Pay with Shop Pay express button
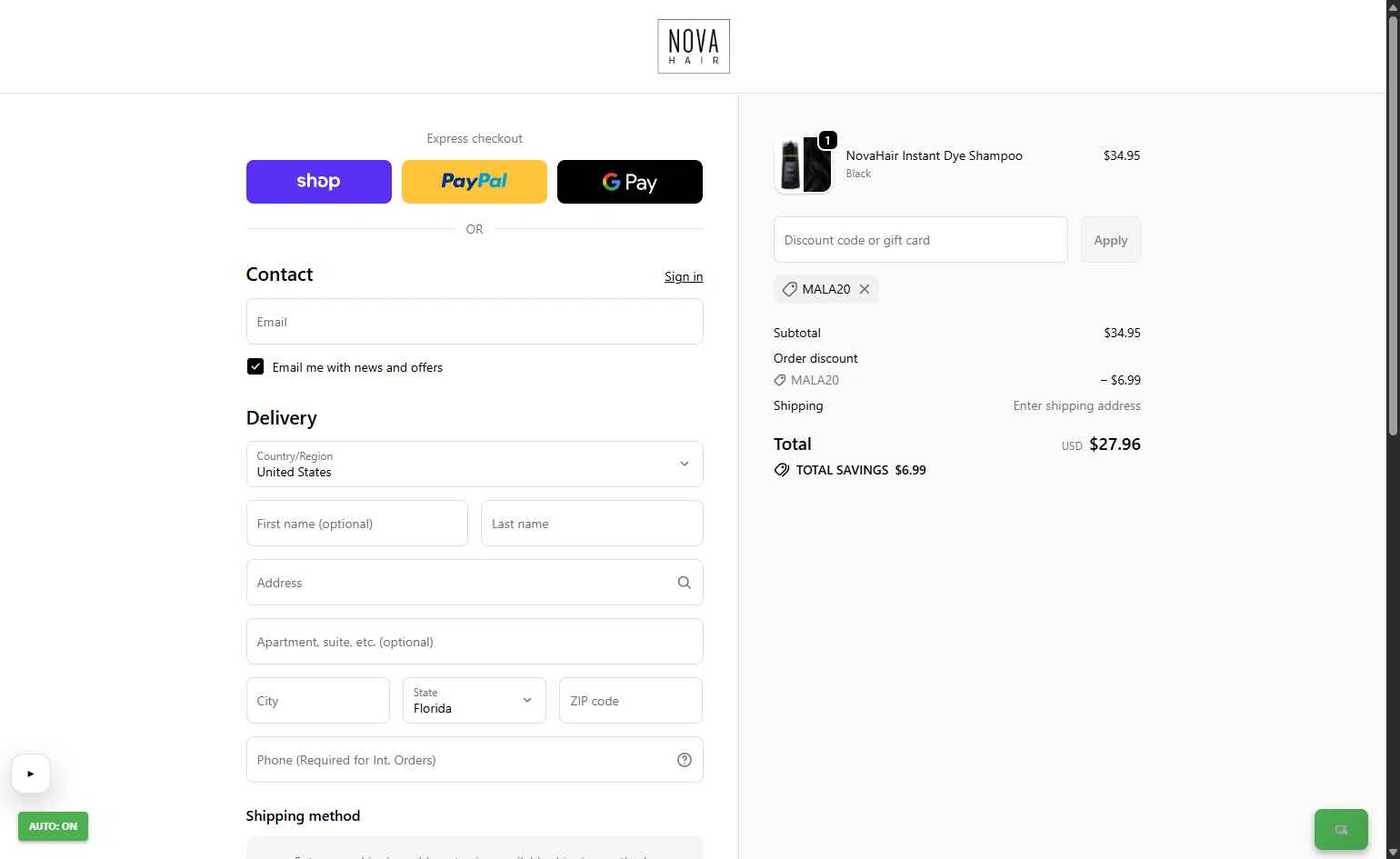Viewport: 1400px width, 859px height. (x=319, y=182)
